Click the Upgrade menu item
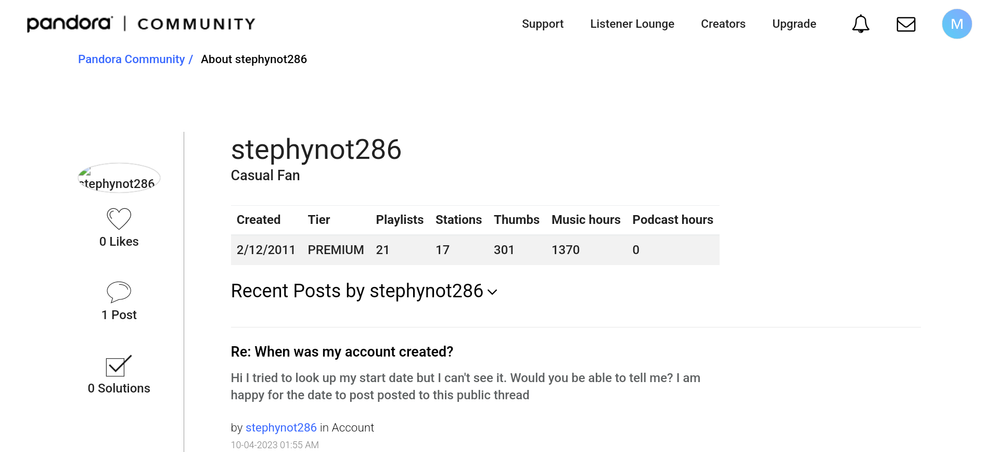The width and height of the screenshot is (999, 452). (x=794, y=24)
